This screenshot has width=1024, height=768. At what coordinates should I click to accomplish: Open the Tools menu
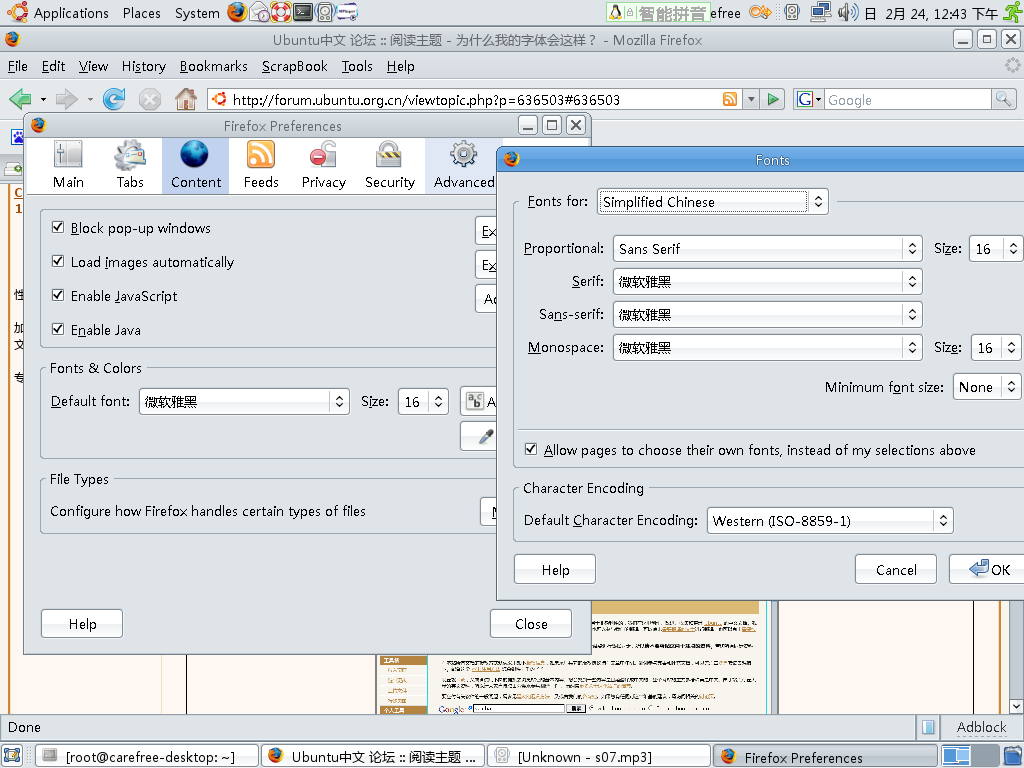point(357,66)
